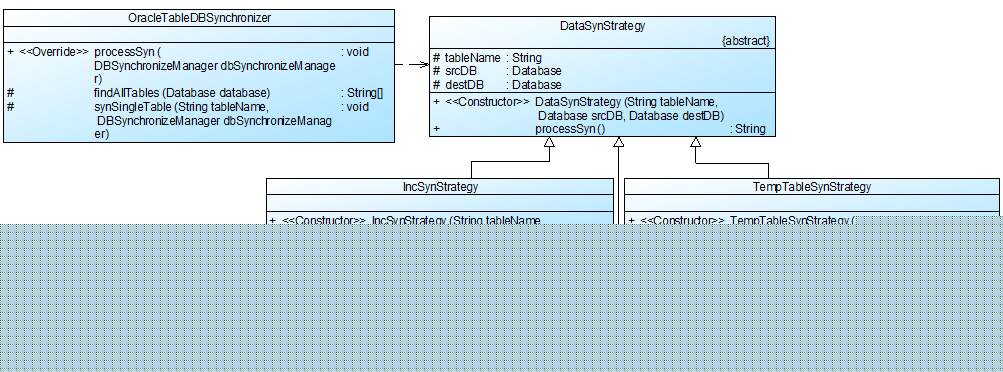The height and width of the screenshot is (372, 1003).
Task: Click the <<Override>> stereotype in OracleTableDBSynchronizer
Action: click(54, 52)
